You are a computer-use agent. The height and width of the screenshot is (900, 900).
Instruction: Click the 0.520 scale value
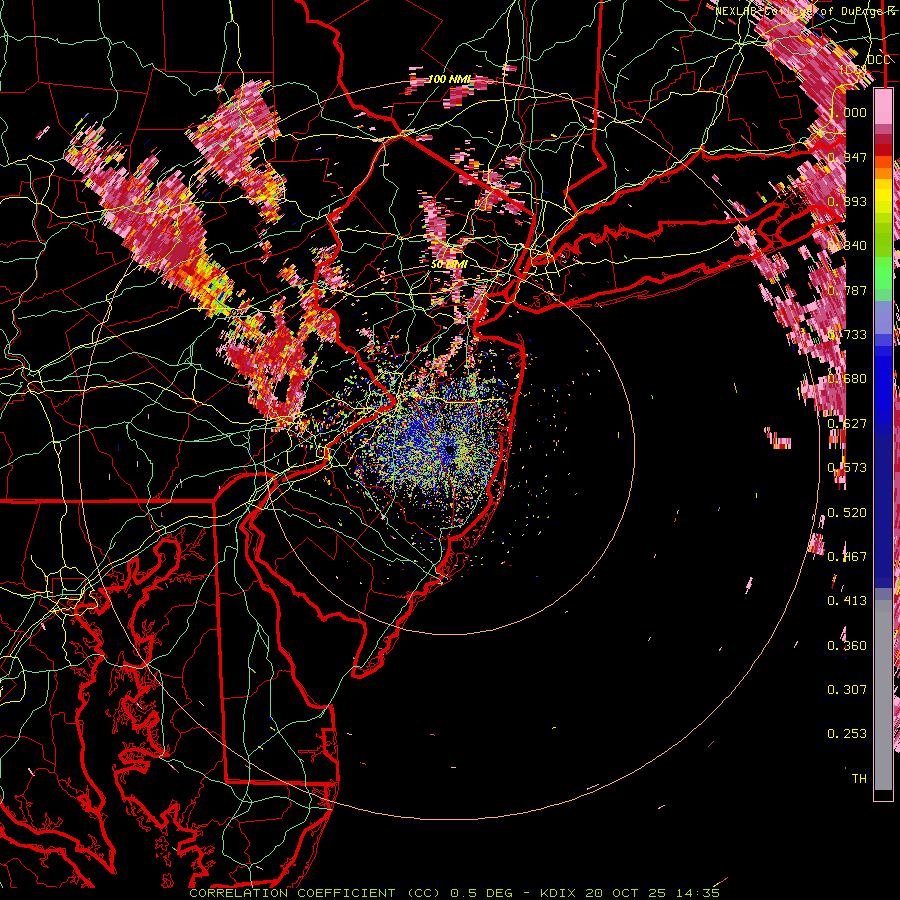(x=847, y=512)
